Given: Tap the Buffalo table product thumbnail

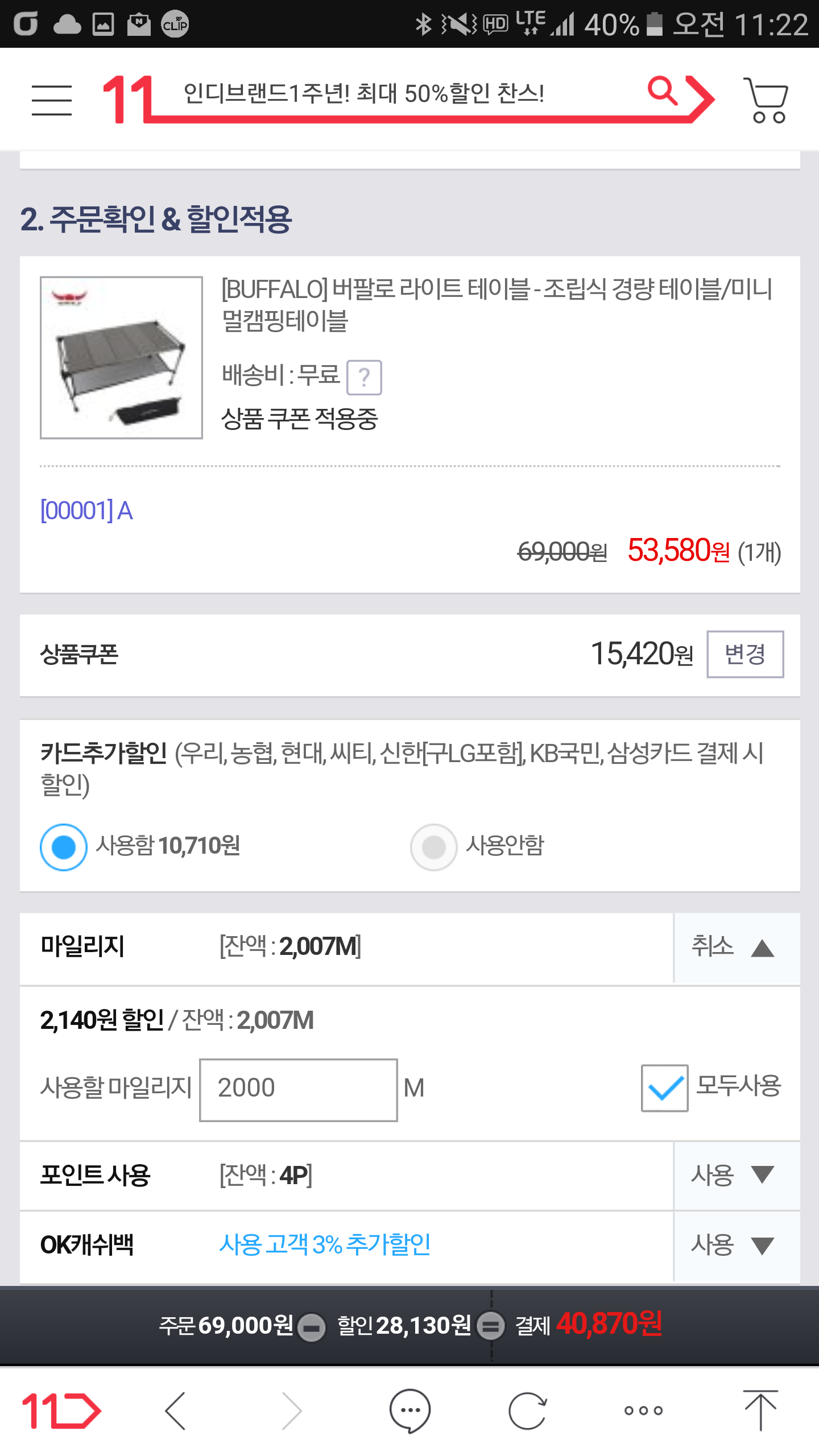Looking at the screenshot, I should point(121,357).
